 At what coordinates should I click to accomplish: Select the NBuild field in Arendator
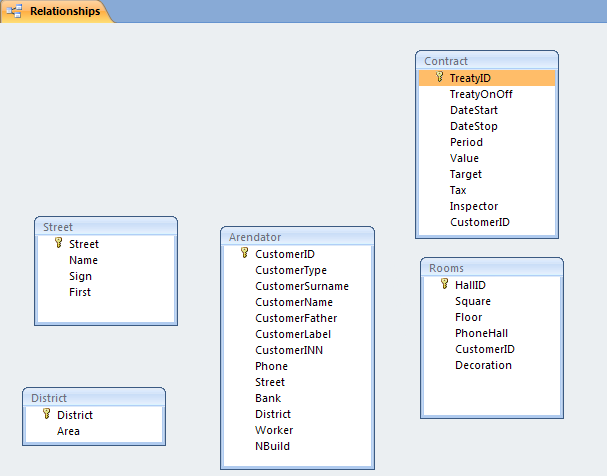click(x=273, y=446)
